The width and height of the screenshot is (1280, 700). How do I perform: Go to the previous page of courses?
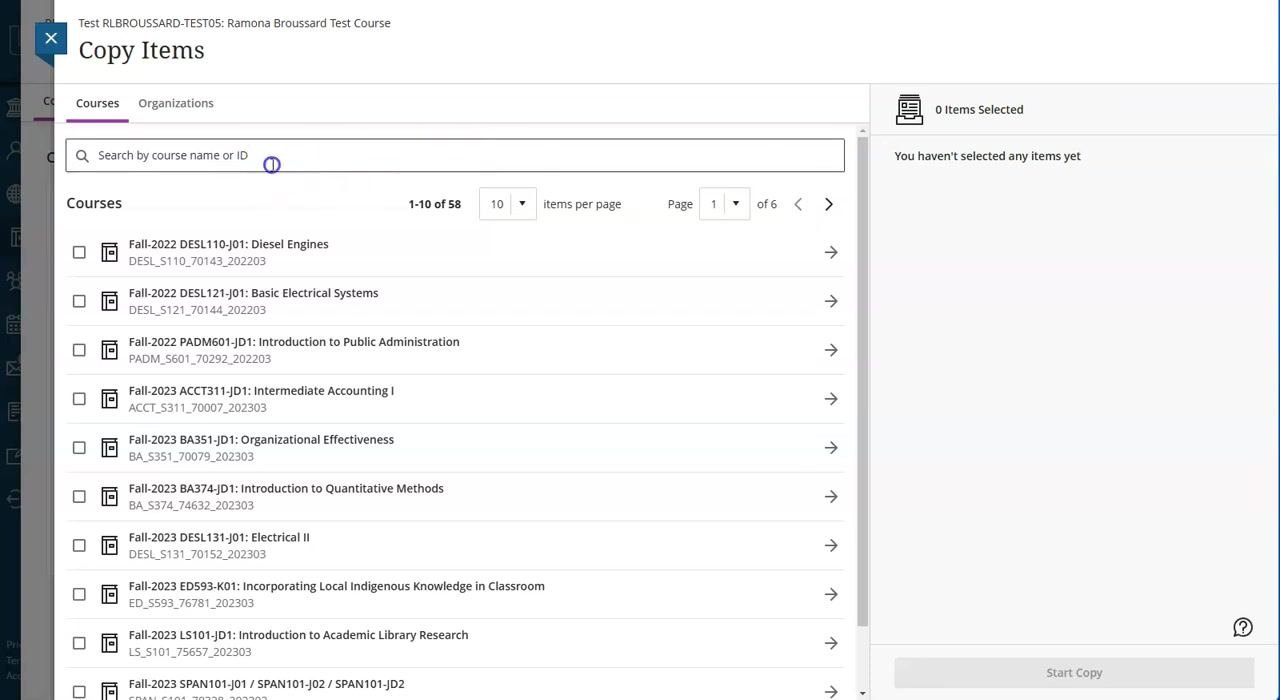pos(798,204)
